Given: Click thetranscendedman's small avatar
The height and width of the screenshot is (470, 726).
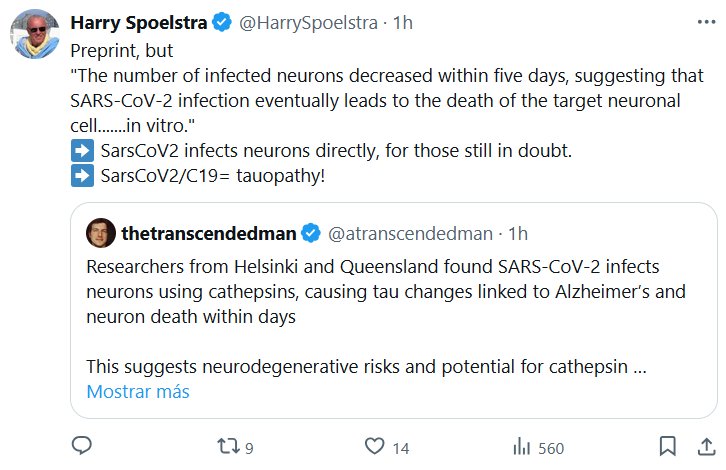Looking at the screenshot, I should pos(101,233).
